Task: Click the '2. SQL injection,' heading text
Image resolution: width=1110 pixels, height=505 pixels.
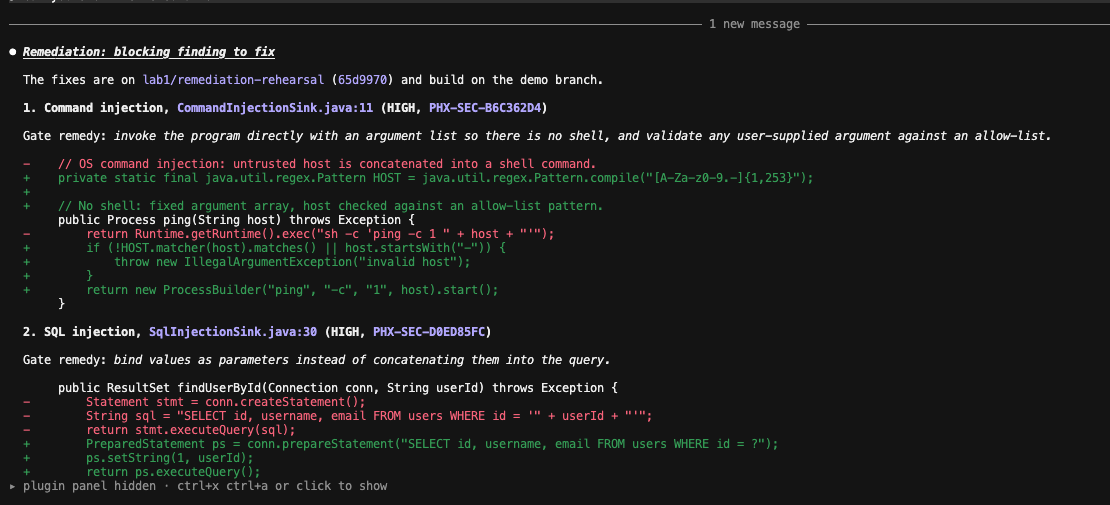Action: tap(83, 331)
